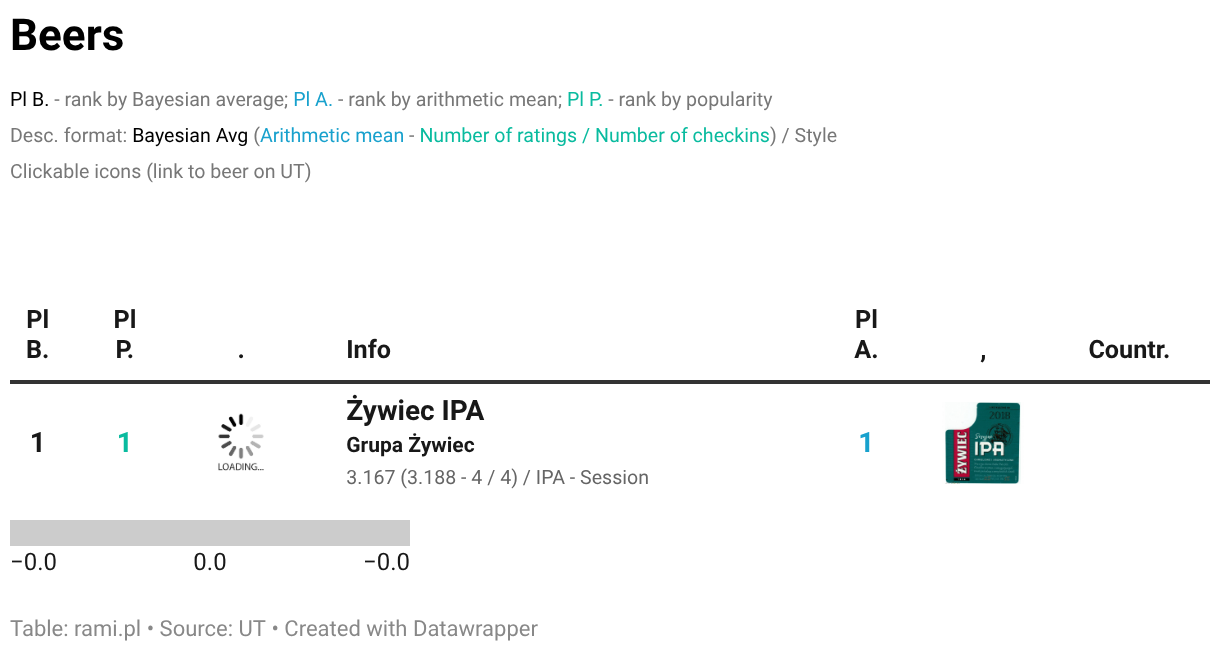Click the Żywiec IPA beer label thumbnail

pyautogui.click(x=982, y=443)
